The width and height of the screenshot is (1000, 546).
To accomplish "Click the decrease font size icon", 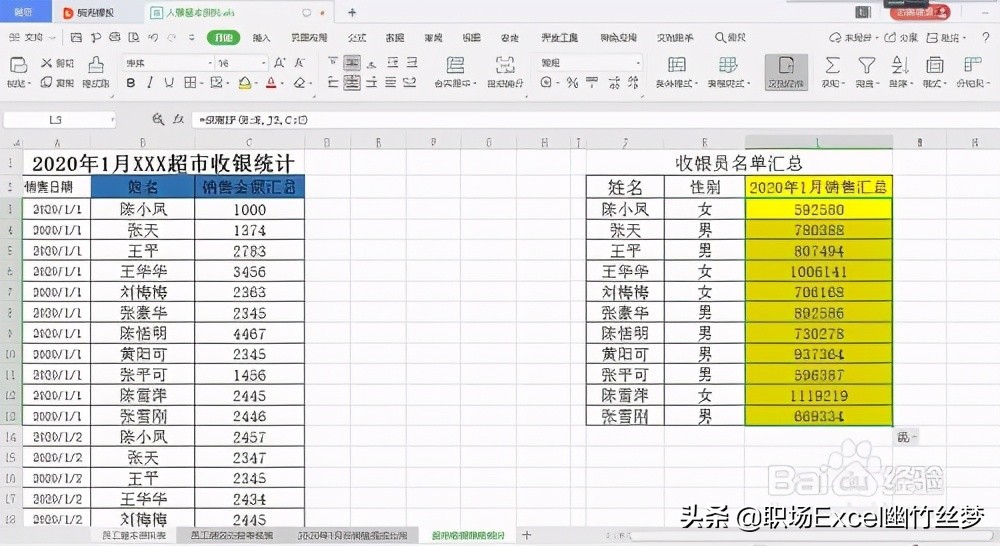I will tap(300, 63).
